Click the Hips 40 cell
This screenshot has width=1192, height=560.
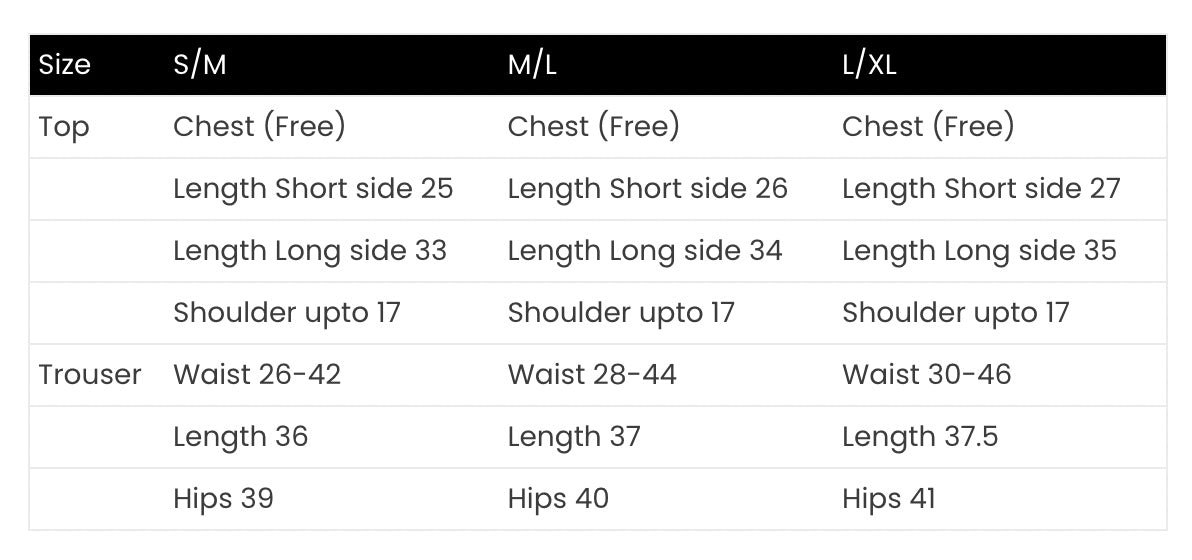click(x=558, y=499)
